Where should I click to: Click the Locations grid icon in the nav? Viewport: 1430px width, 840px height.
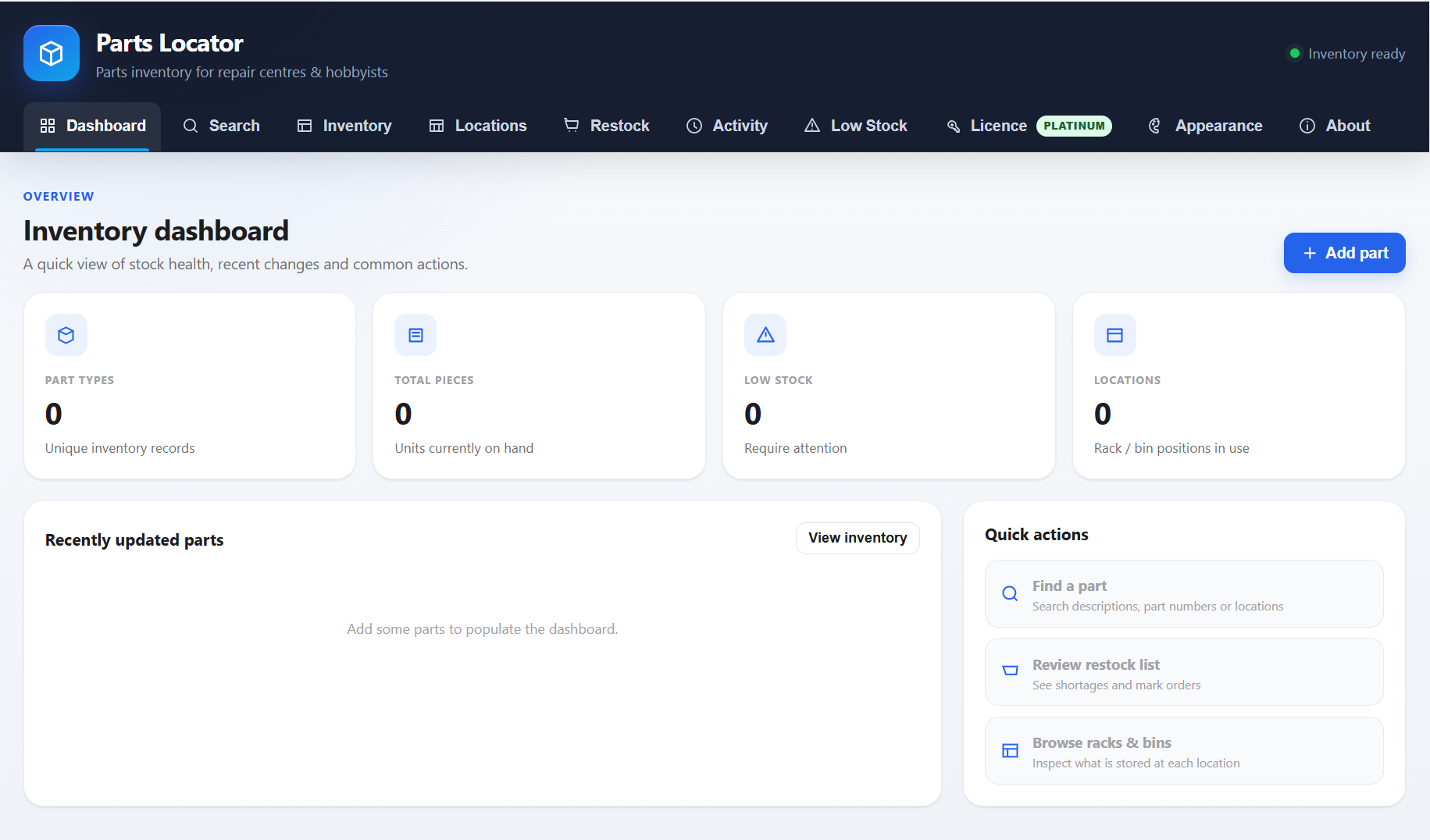click(x=437, y=126)
